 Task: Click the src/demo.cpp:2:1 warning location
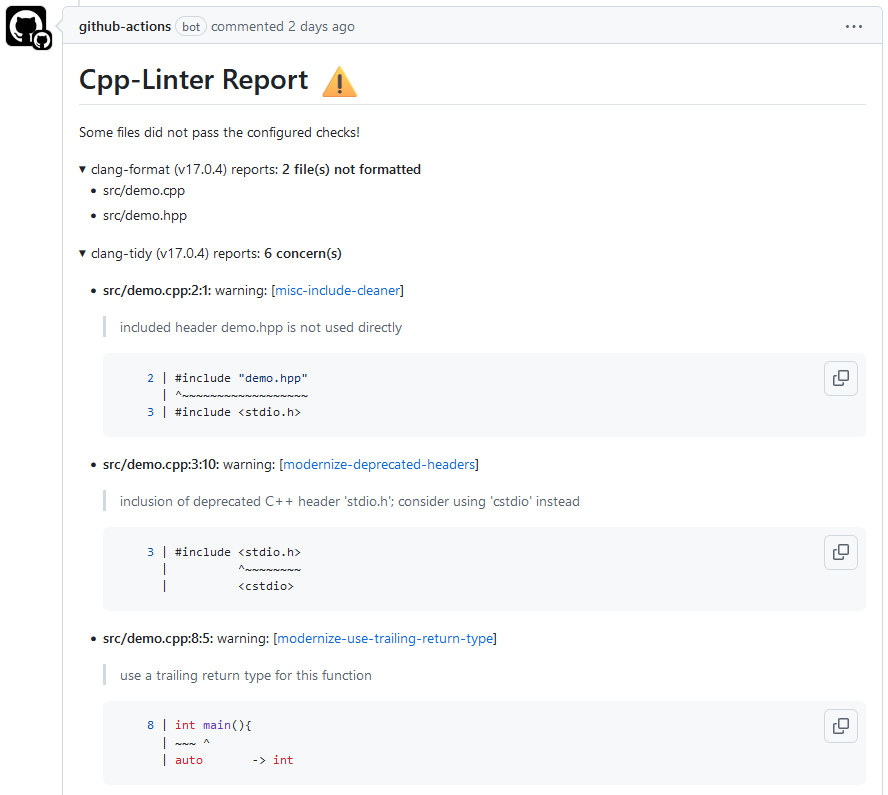tap(157, 291)
